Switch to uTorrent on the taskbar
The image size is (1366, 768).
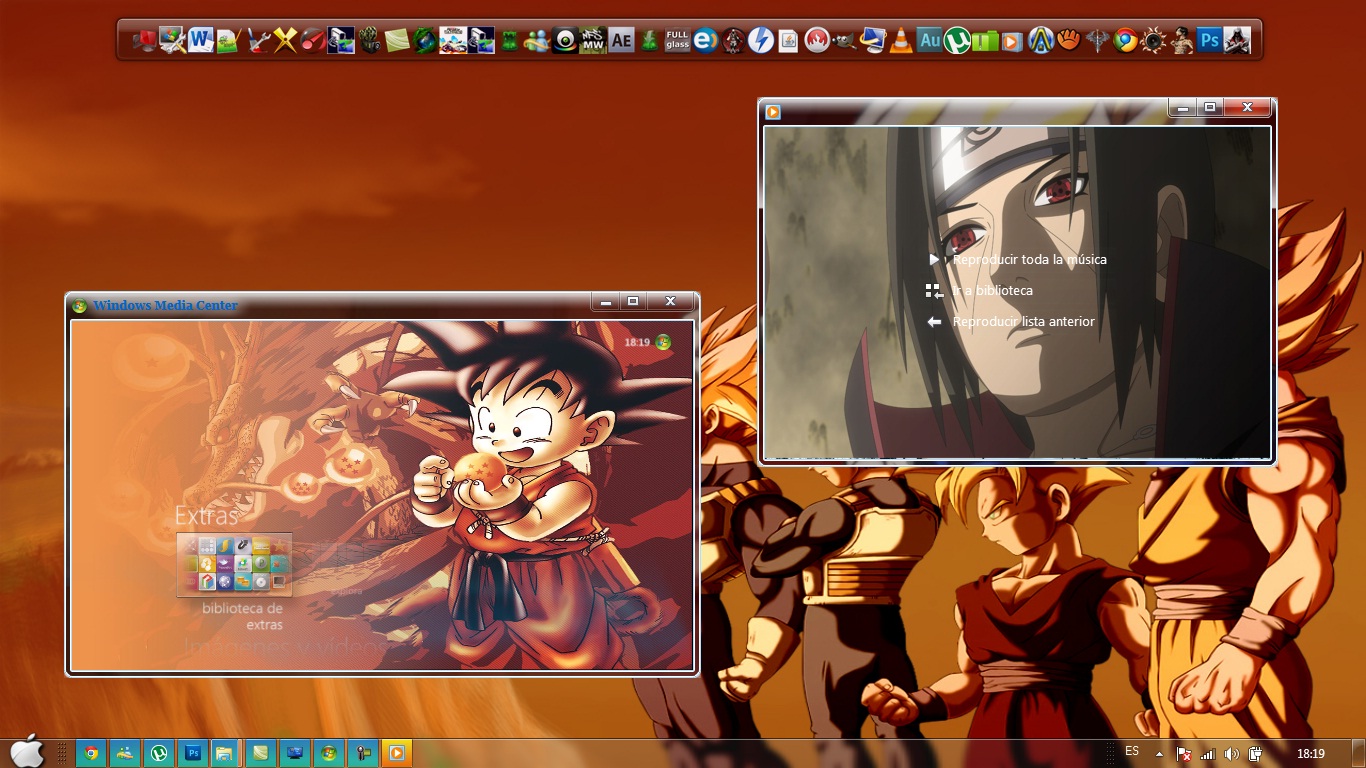tap(158, 753)
